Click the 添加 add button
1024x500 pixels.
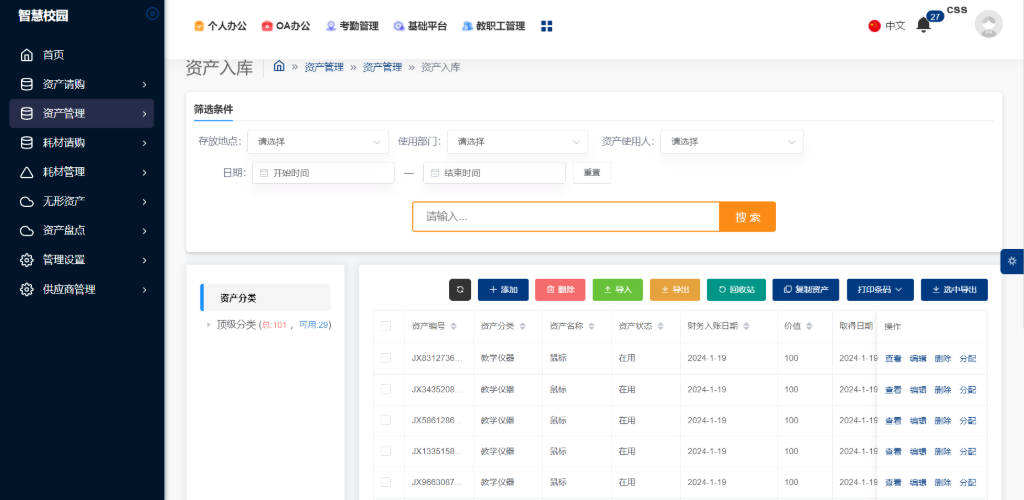click(x=503, y=290)
